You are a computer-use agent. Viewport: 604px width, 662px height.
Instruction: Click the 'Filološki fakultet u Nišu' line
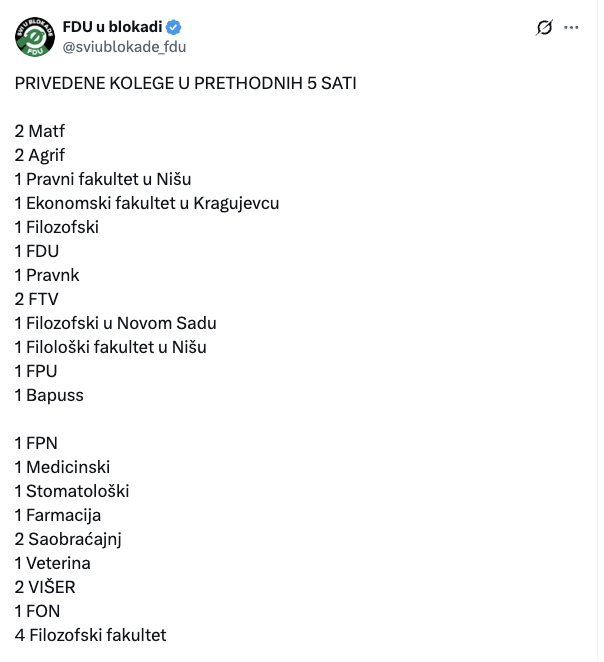(111, 347)
